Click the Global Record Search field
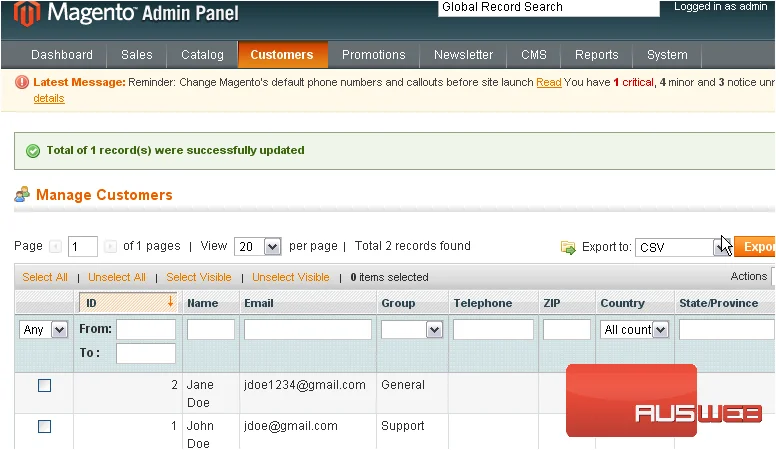 click(x=549, y=8)
